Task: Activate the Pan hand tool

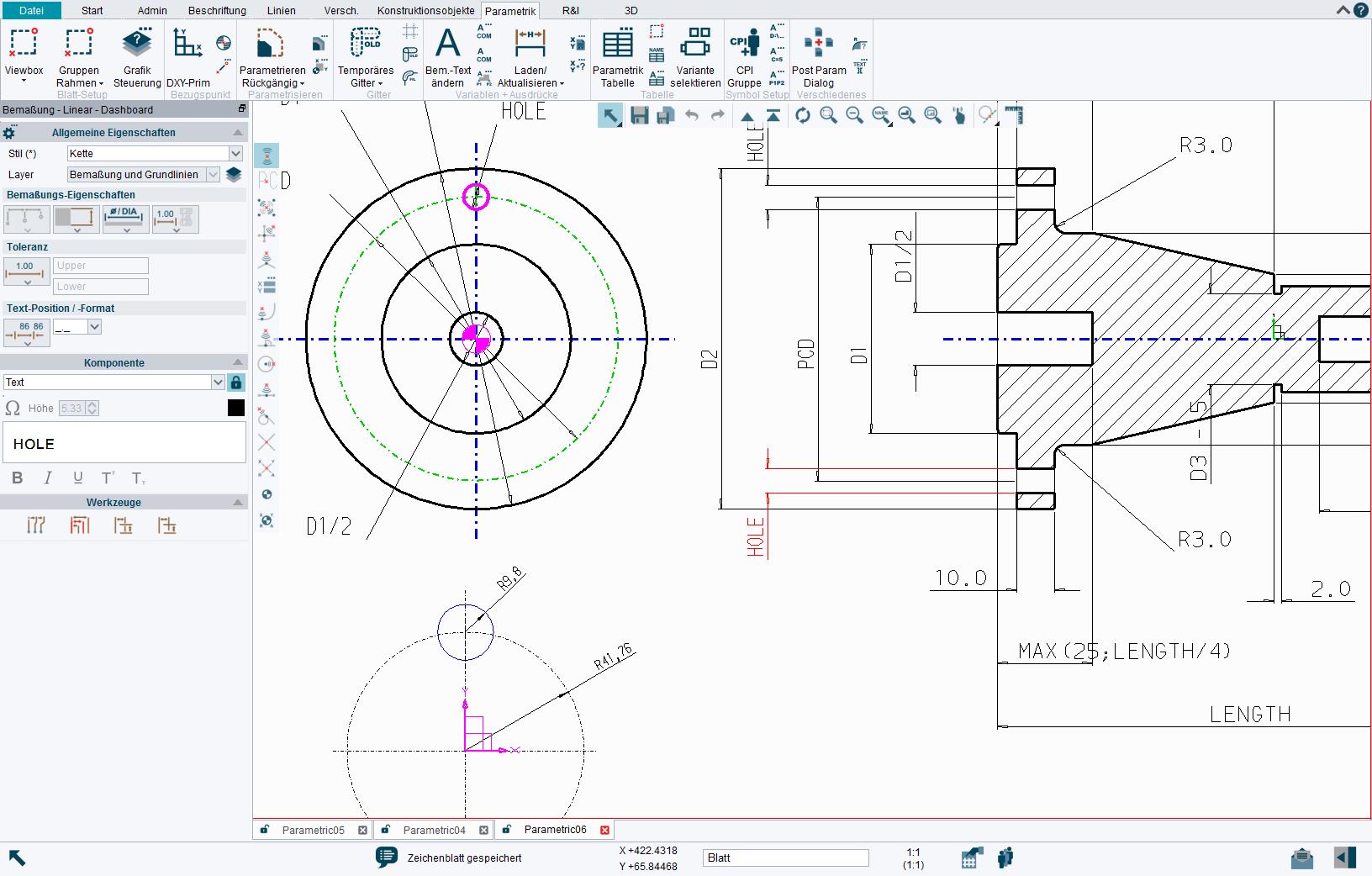Action: point(961,115)
